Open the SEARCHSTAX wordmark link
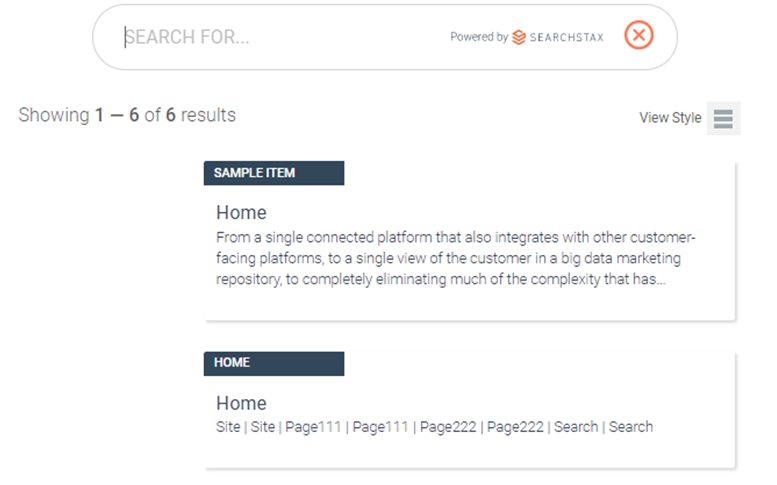Screen dimensions: 777x485 [x=566, y=37]
